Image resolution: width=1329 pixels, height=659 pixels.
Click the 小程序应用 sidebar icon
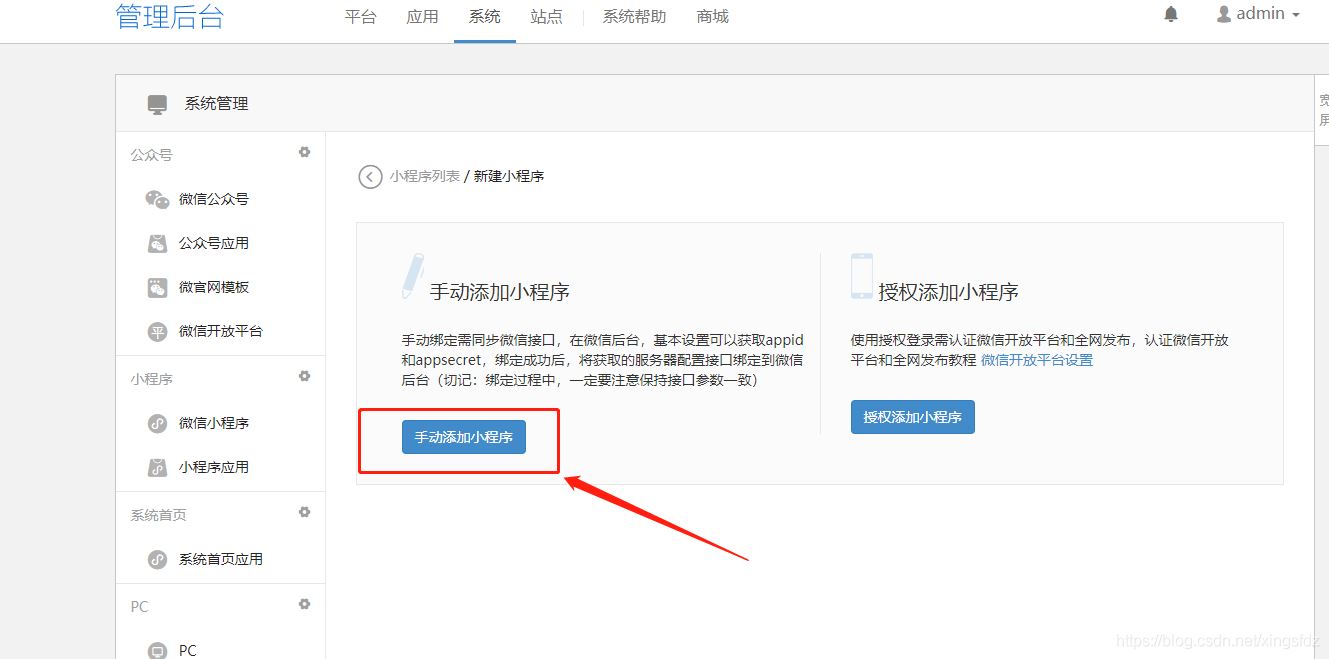tap(157, 467)
